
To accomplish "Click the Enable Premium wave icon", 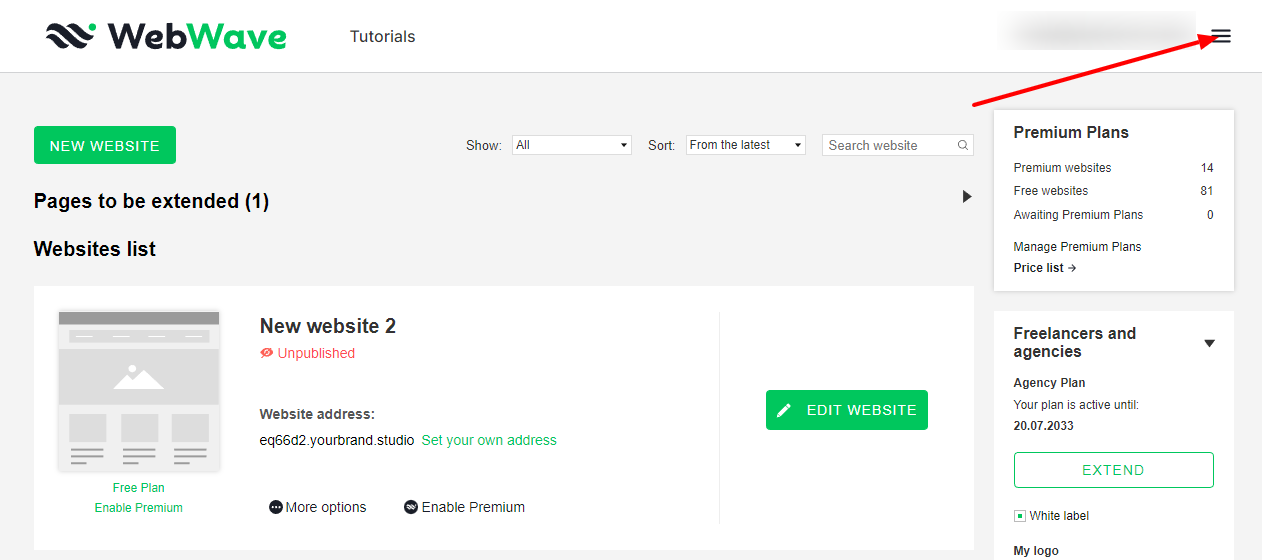I will coord(410,507).
